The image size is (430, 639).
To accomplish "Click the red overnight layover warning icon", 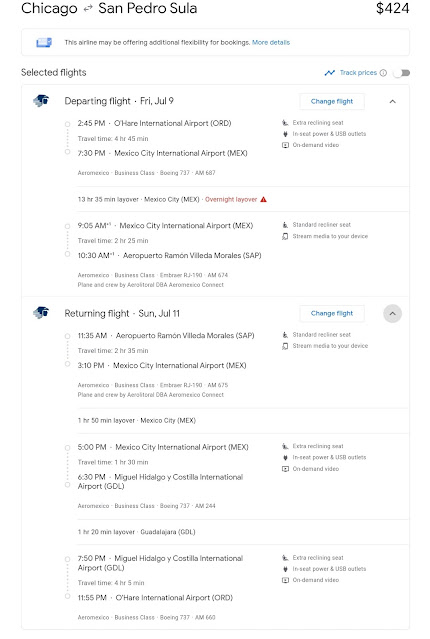I will 263,199.
